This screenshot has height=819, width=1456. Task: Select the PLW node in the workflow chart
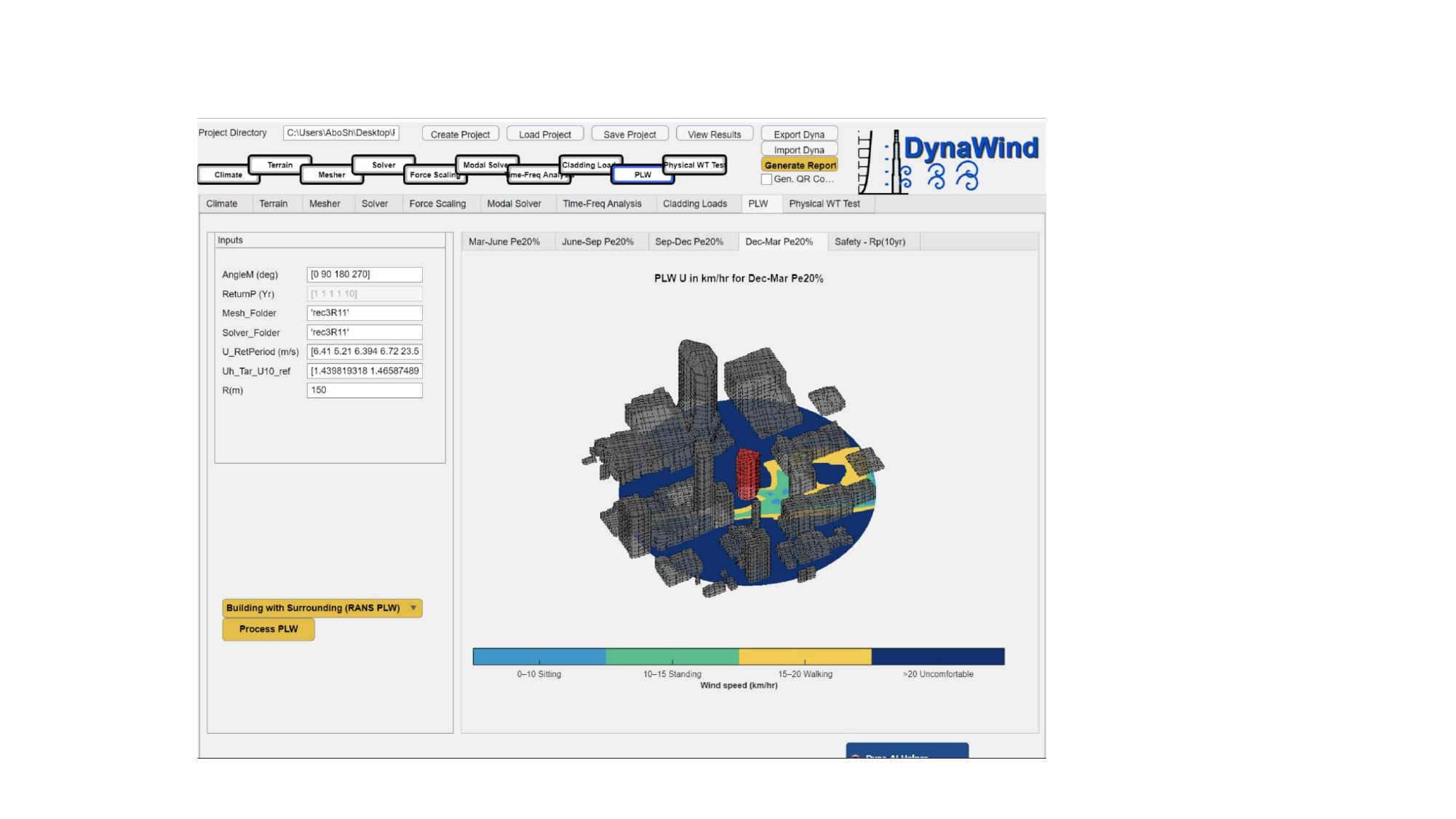pyautogui.click(x=643, y=175)
